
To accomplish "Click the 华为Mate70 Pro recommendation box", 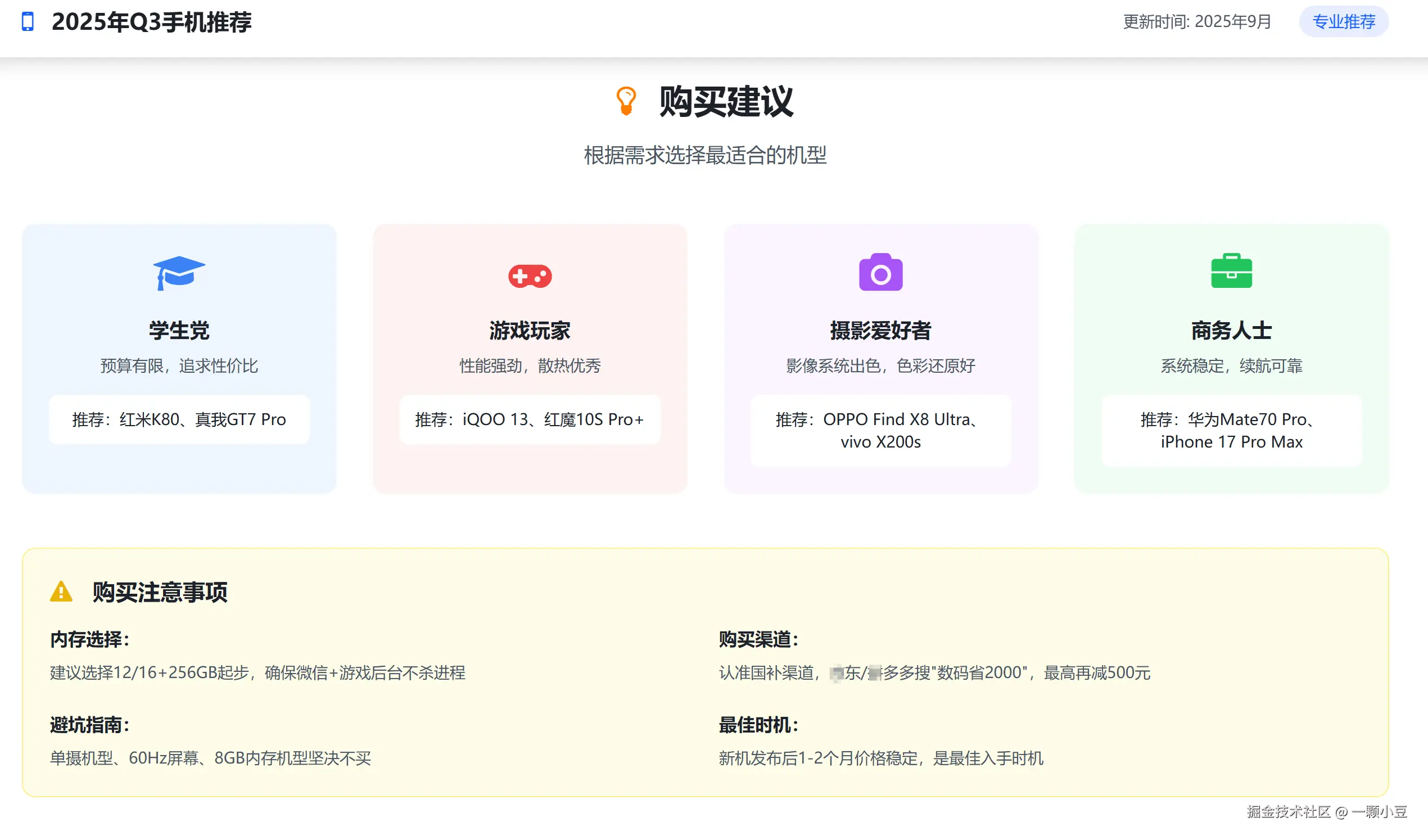I will click(x=1231, y=430).
